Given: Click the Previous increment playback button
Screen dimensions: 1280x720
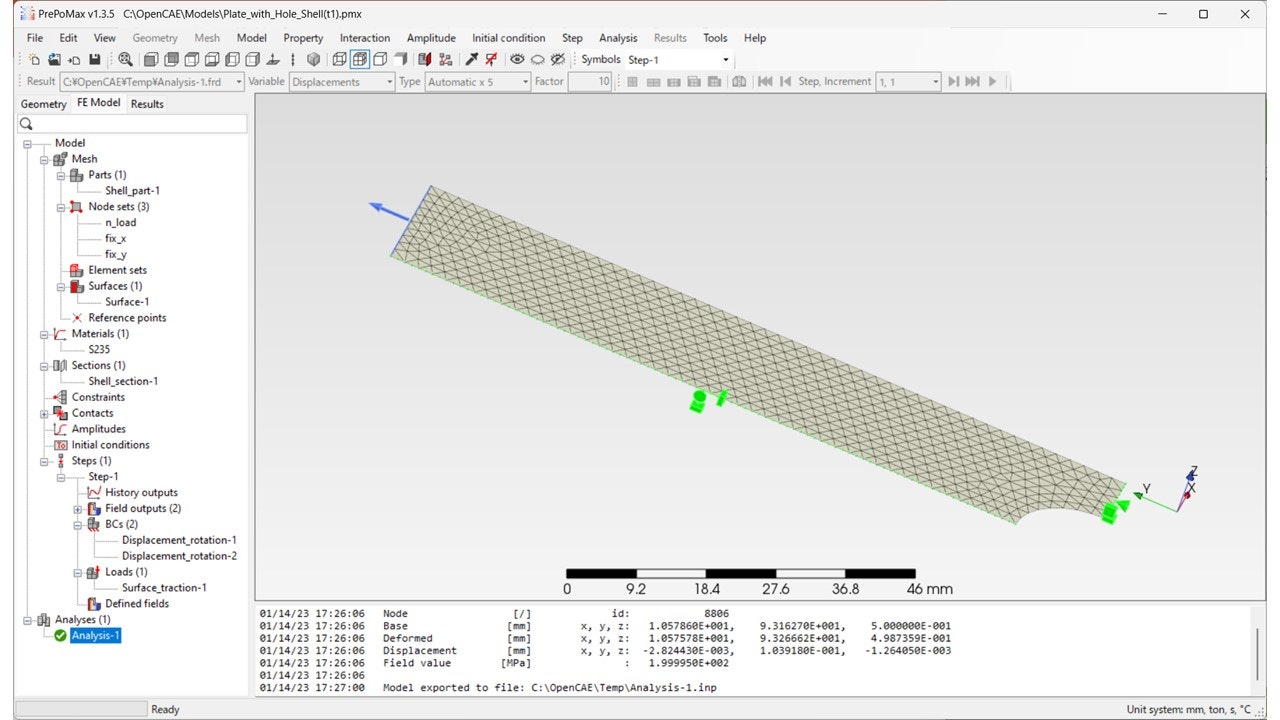Looking at the screenshot, I should point(785,82).
